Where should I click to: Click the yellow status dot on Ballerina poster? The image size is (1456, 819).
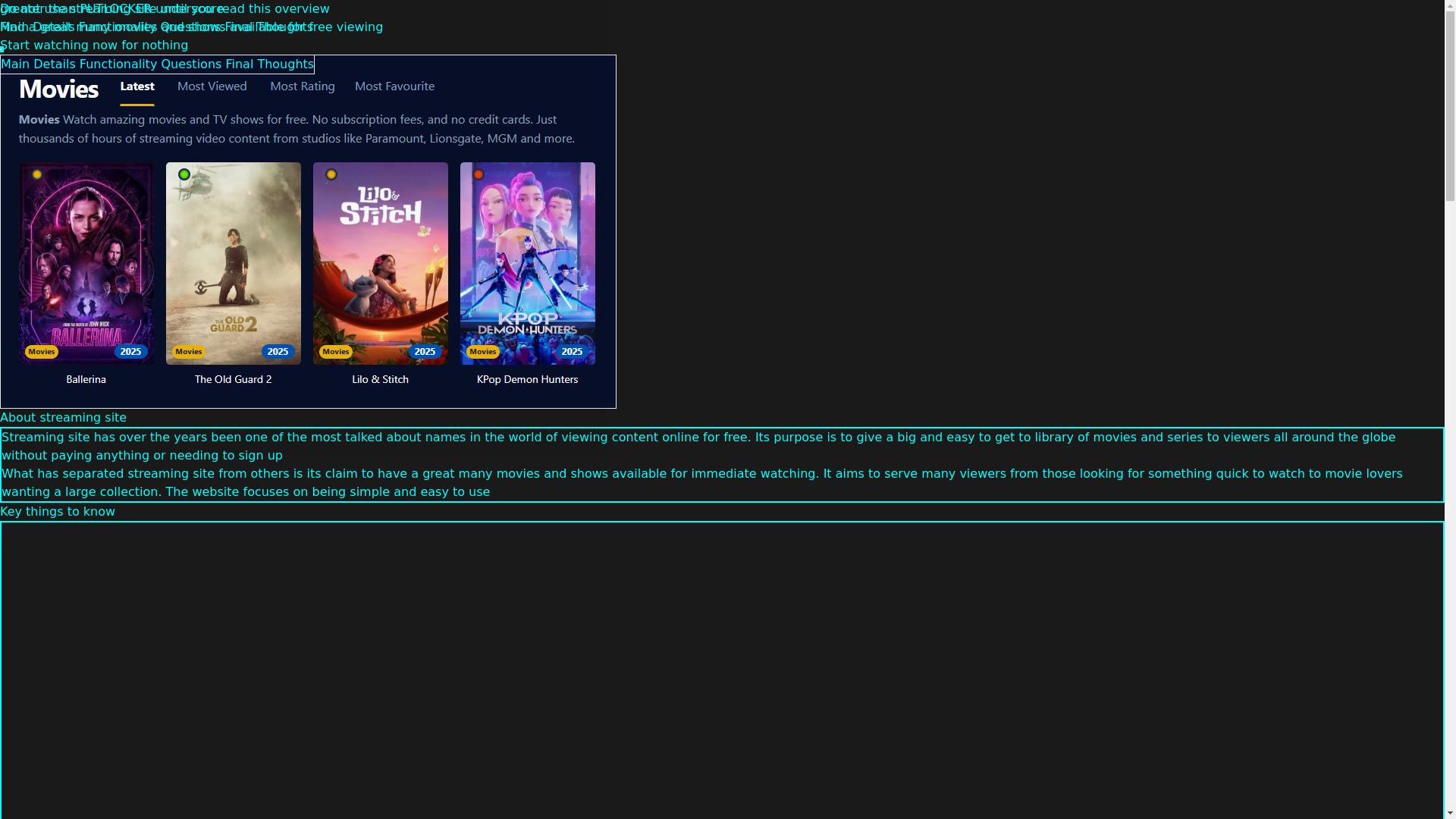(x=37, y=174)
